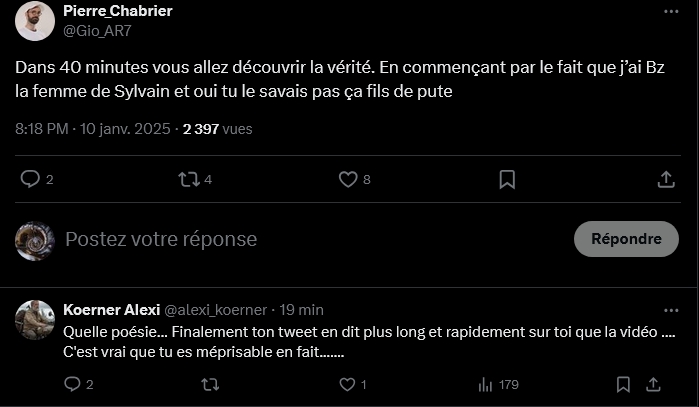
Task: Open the @alexi_koerner handle link
Action: tap(215, 310)
